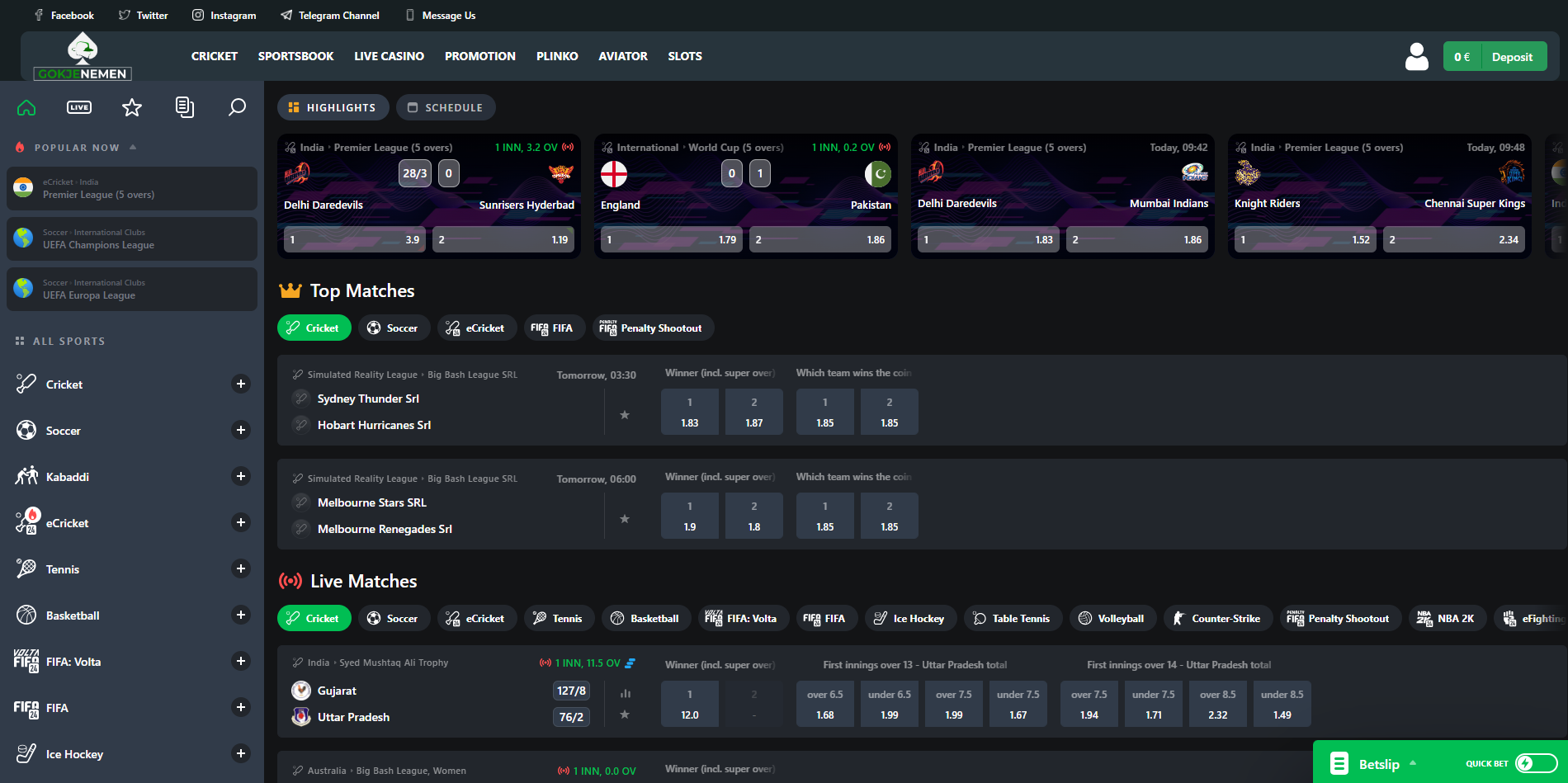Collapse the Popular Now section arrow

tap(133, 147)
